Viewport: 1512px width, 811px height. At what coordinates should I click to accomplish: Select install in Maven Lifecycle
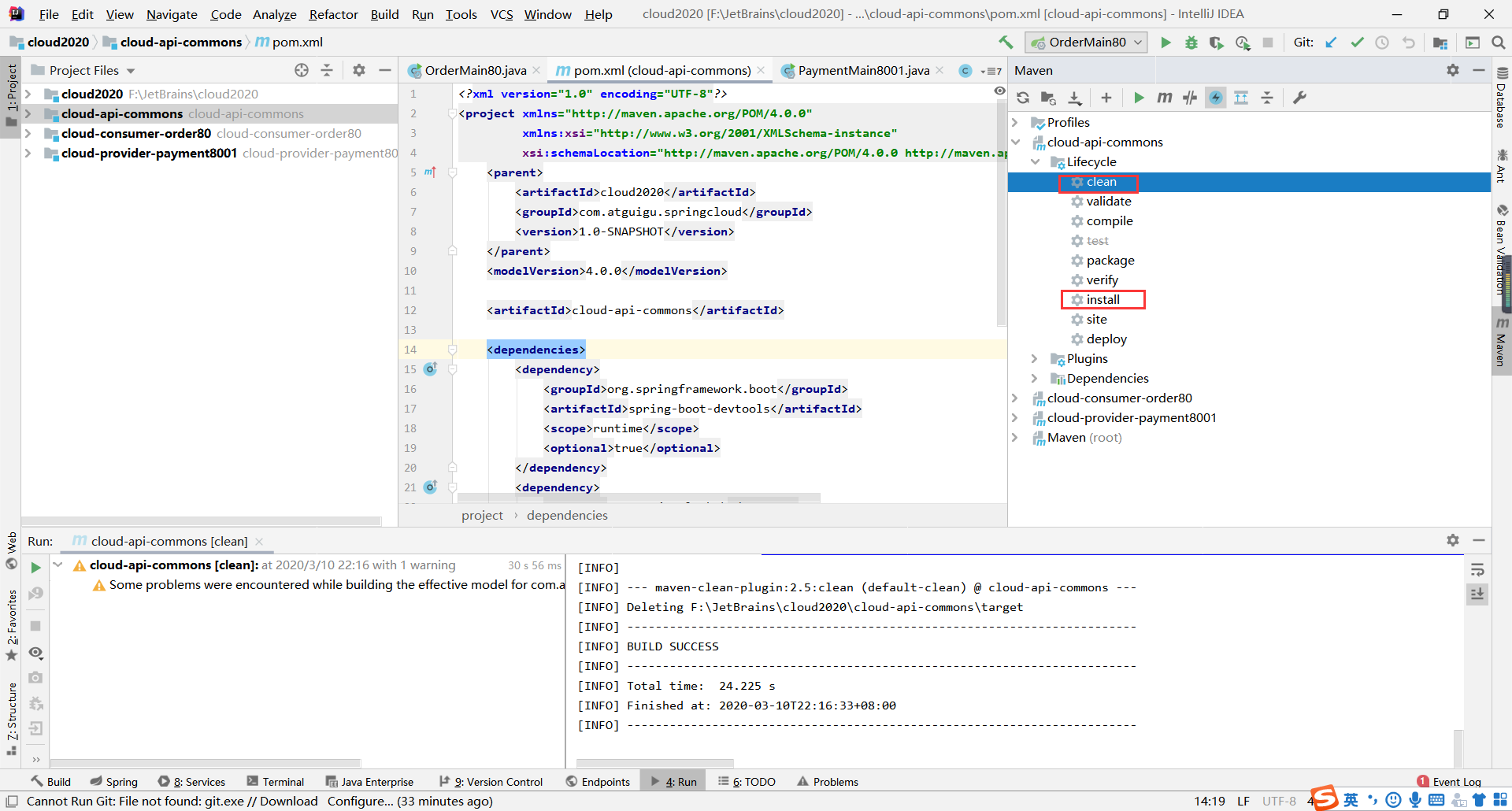[x=1102, y=300]
